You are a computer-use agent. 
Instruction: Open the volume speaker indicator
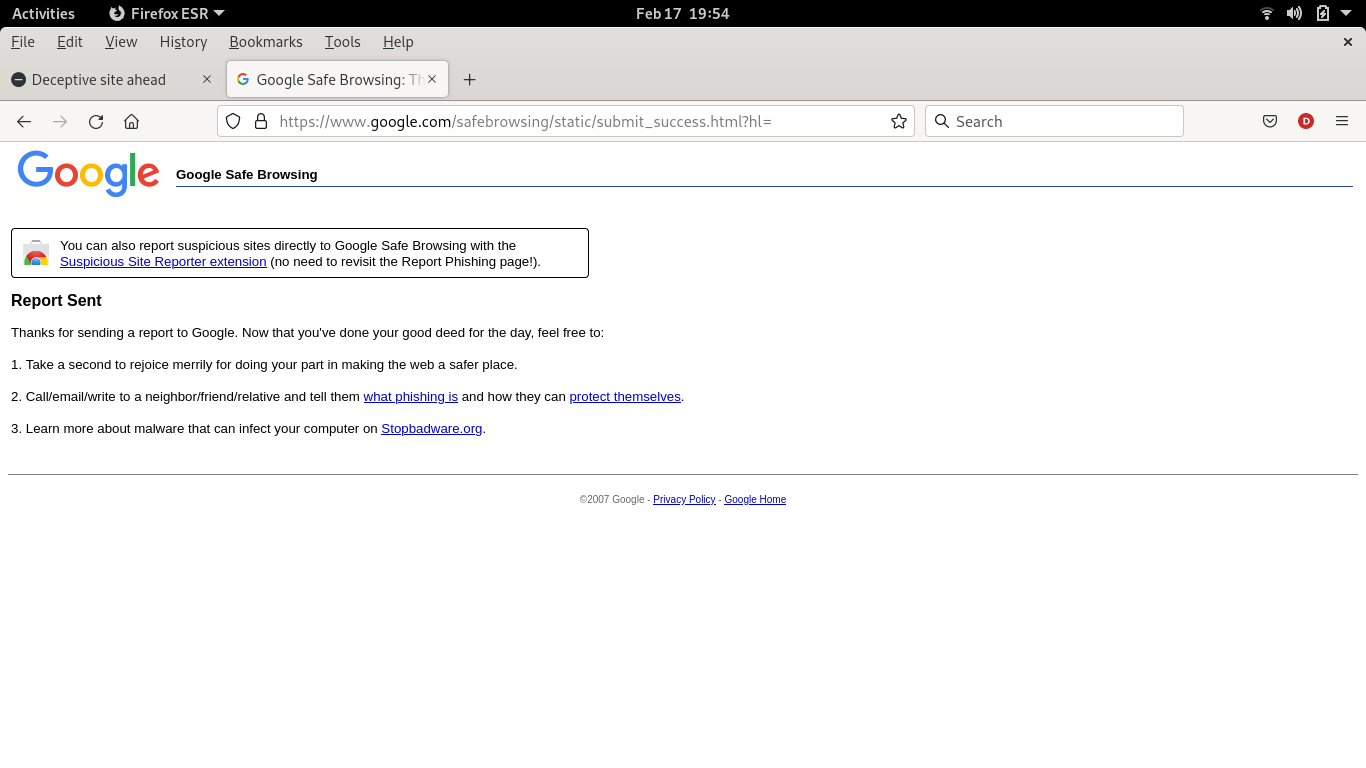1294,13
